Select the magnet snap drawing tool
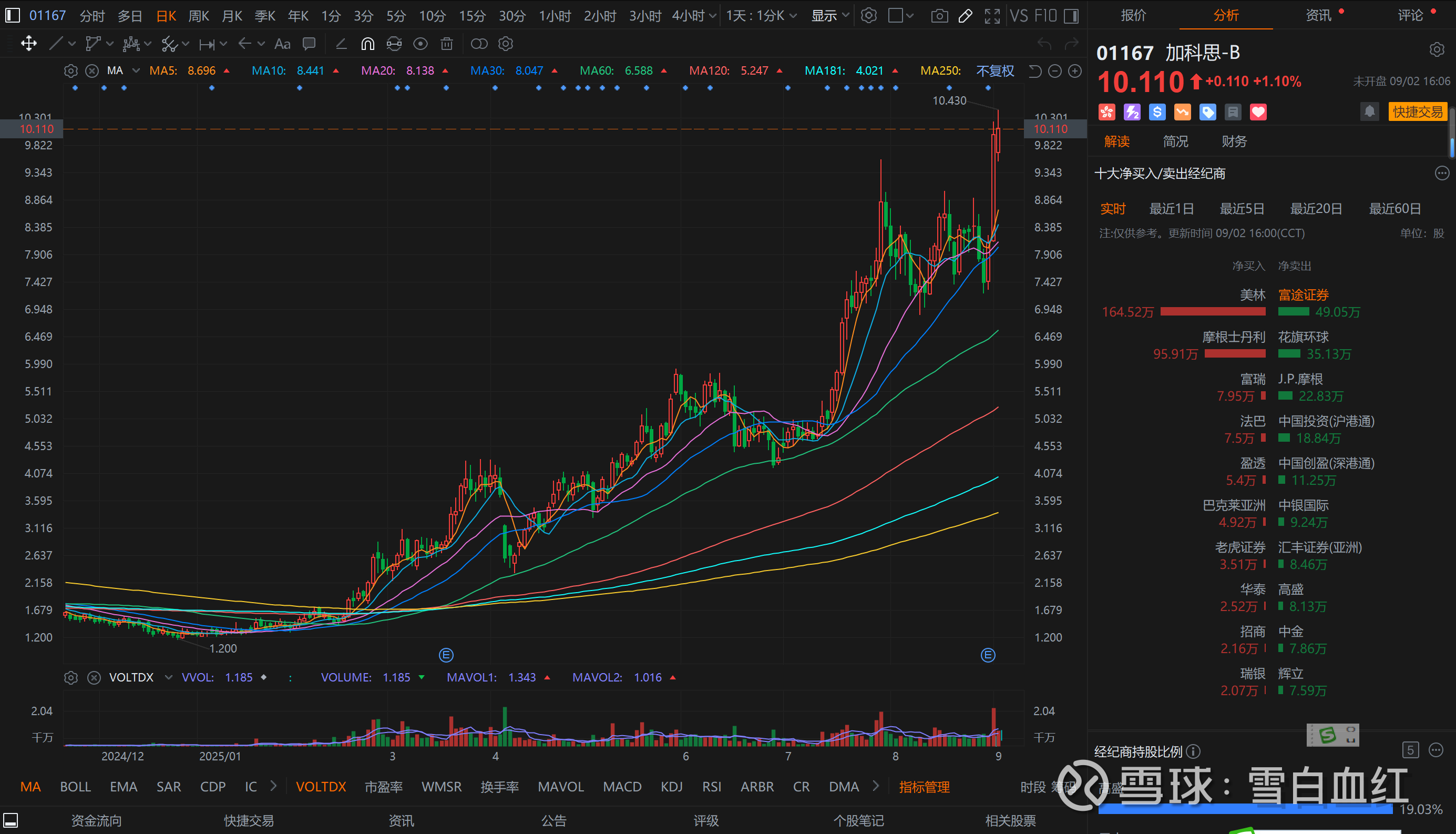This screenshot has width=1456, height=834. (x=367, y=44)
